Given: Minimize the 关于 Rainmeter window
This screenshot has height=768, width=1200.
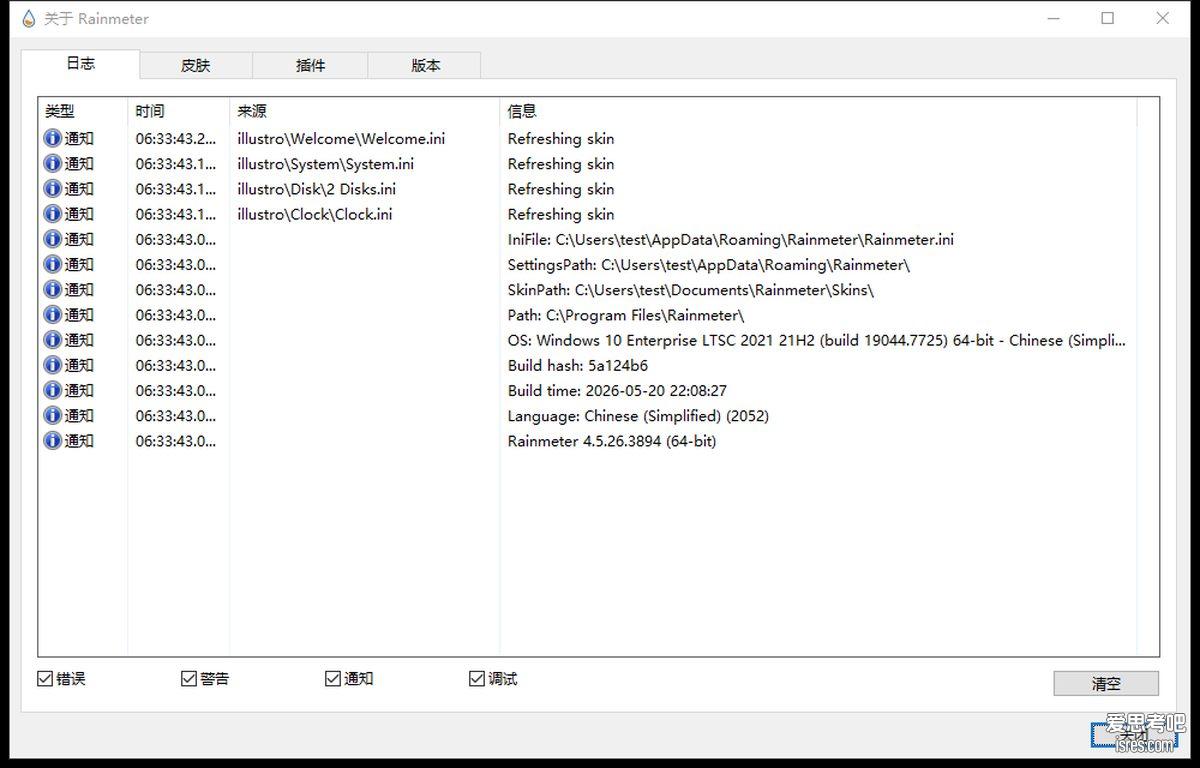Looking at the screenshot, I should 1054,18.
